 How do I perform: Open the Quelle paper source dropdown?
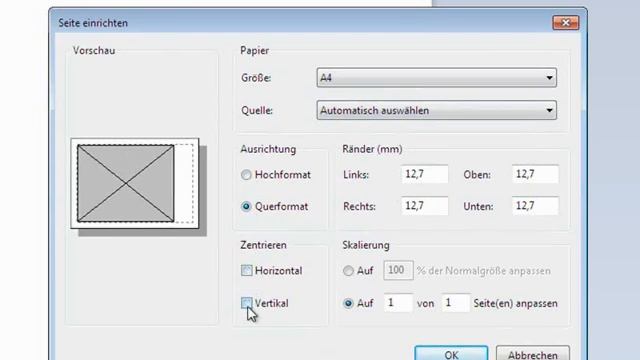[x=436, y=110]
